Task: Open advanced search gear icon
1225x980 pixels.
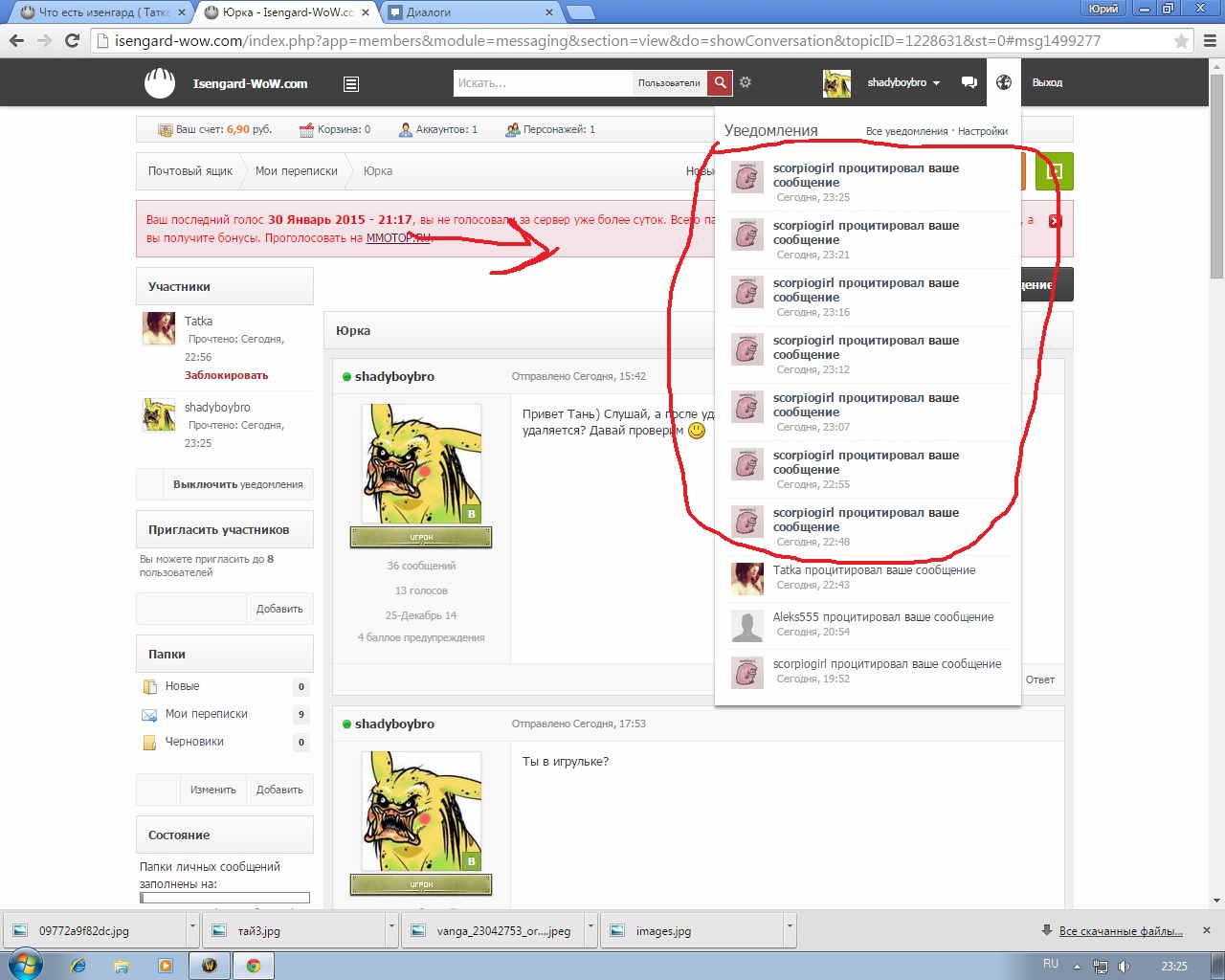Action: pyautogui.click(x=746, y=82)
